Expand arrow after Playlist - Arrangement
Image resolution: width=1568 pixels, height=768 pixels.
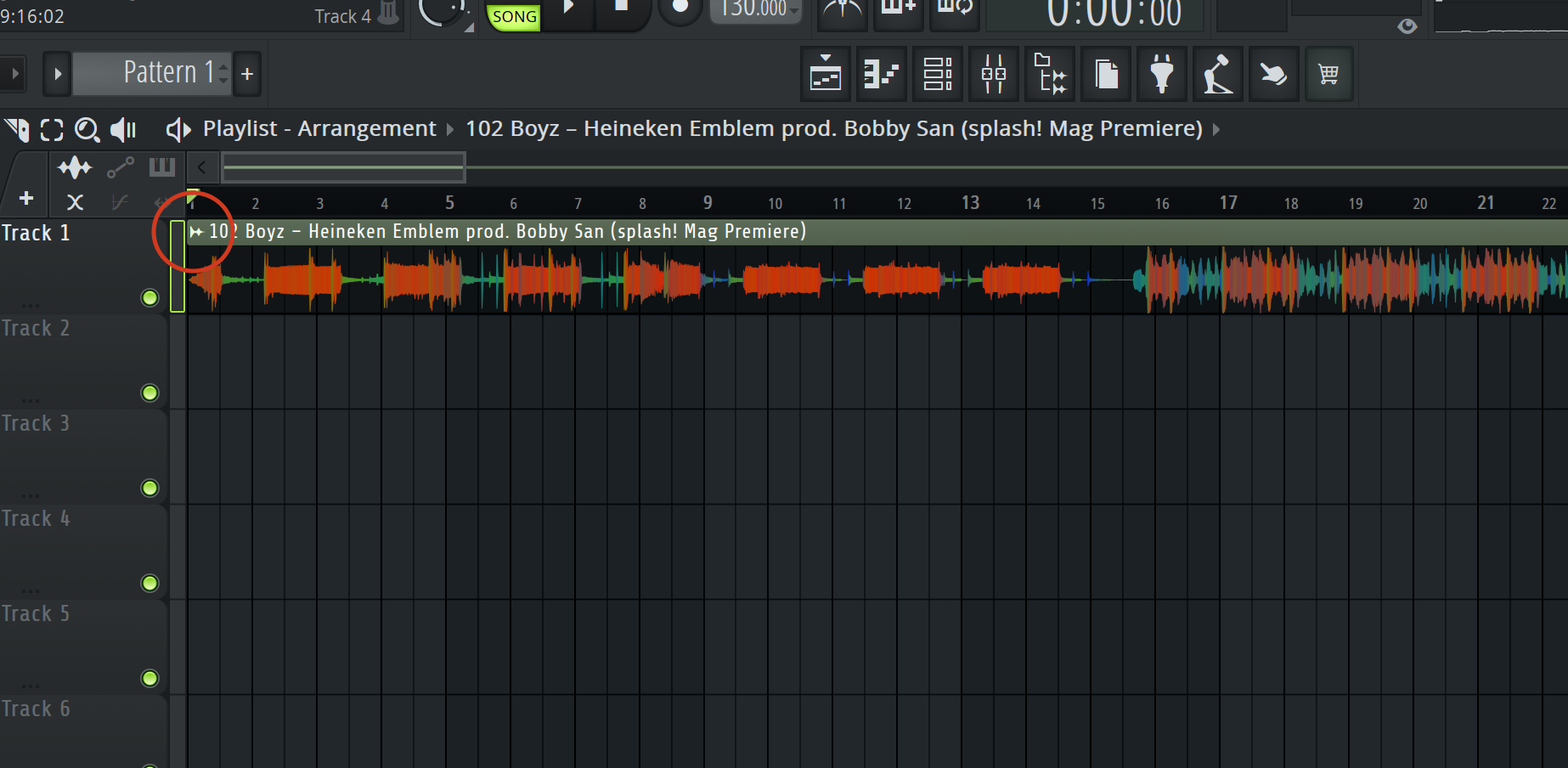[x=450, y=130]
